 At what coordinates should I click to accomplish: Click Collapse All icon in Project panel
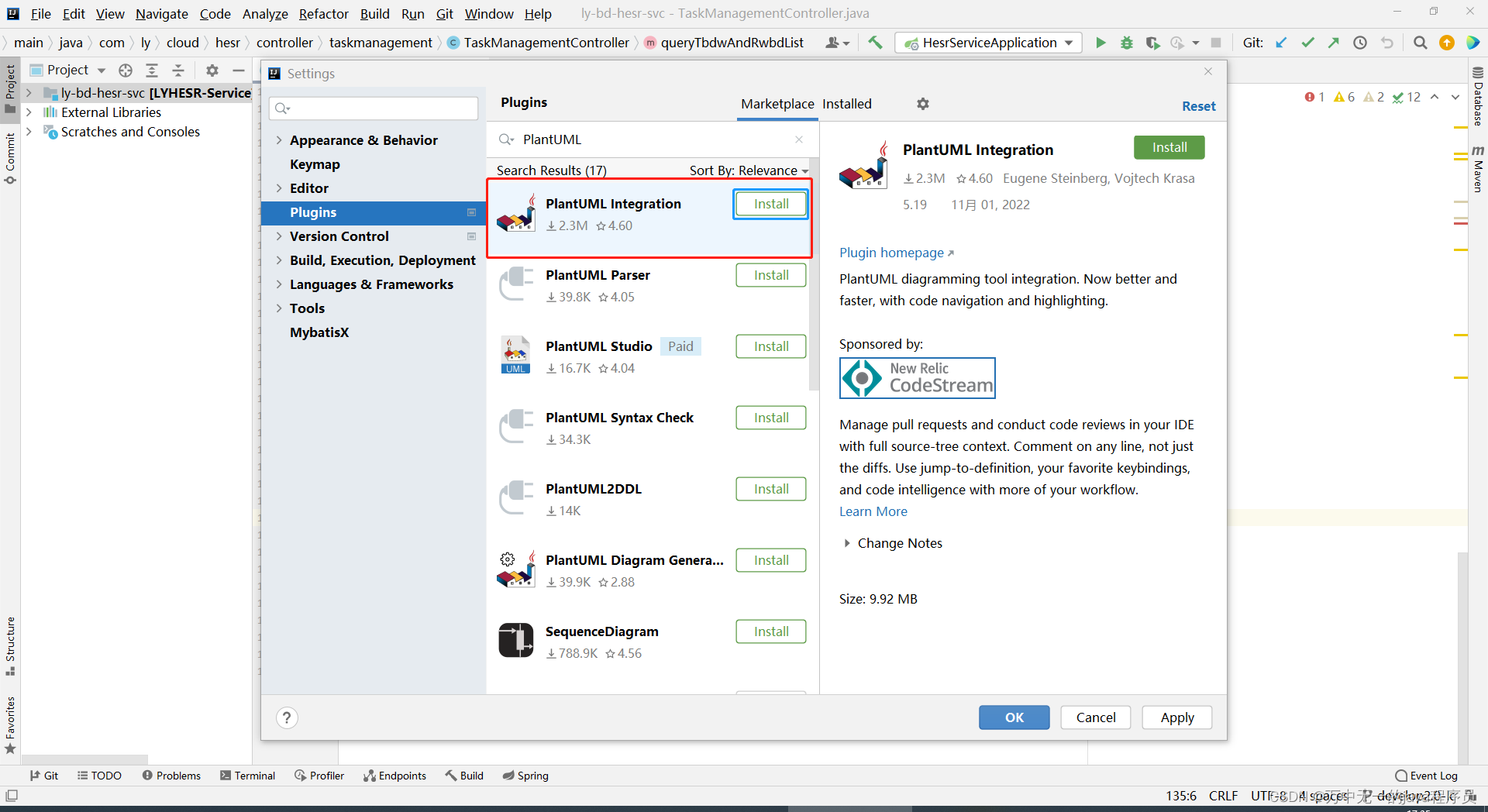point(178,71)
